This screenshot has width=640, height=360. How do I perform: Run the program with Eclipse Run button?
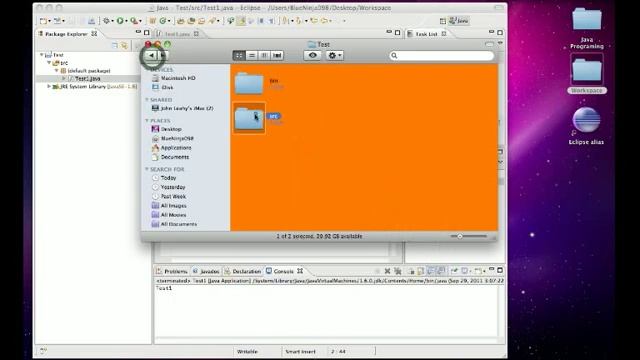click(120, 20)
